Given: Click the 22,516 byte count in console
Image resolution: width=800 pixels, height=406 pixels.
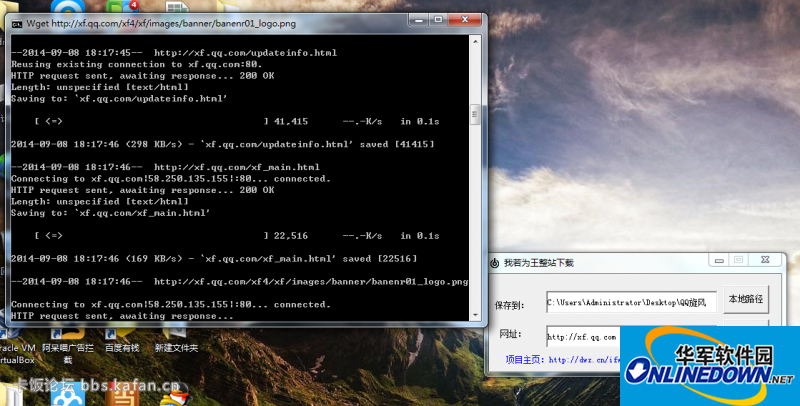Looking at the screenshot, I should (291, 236).
